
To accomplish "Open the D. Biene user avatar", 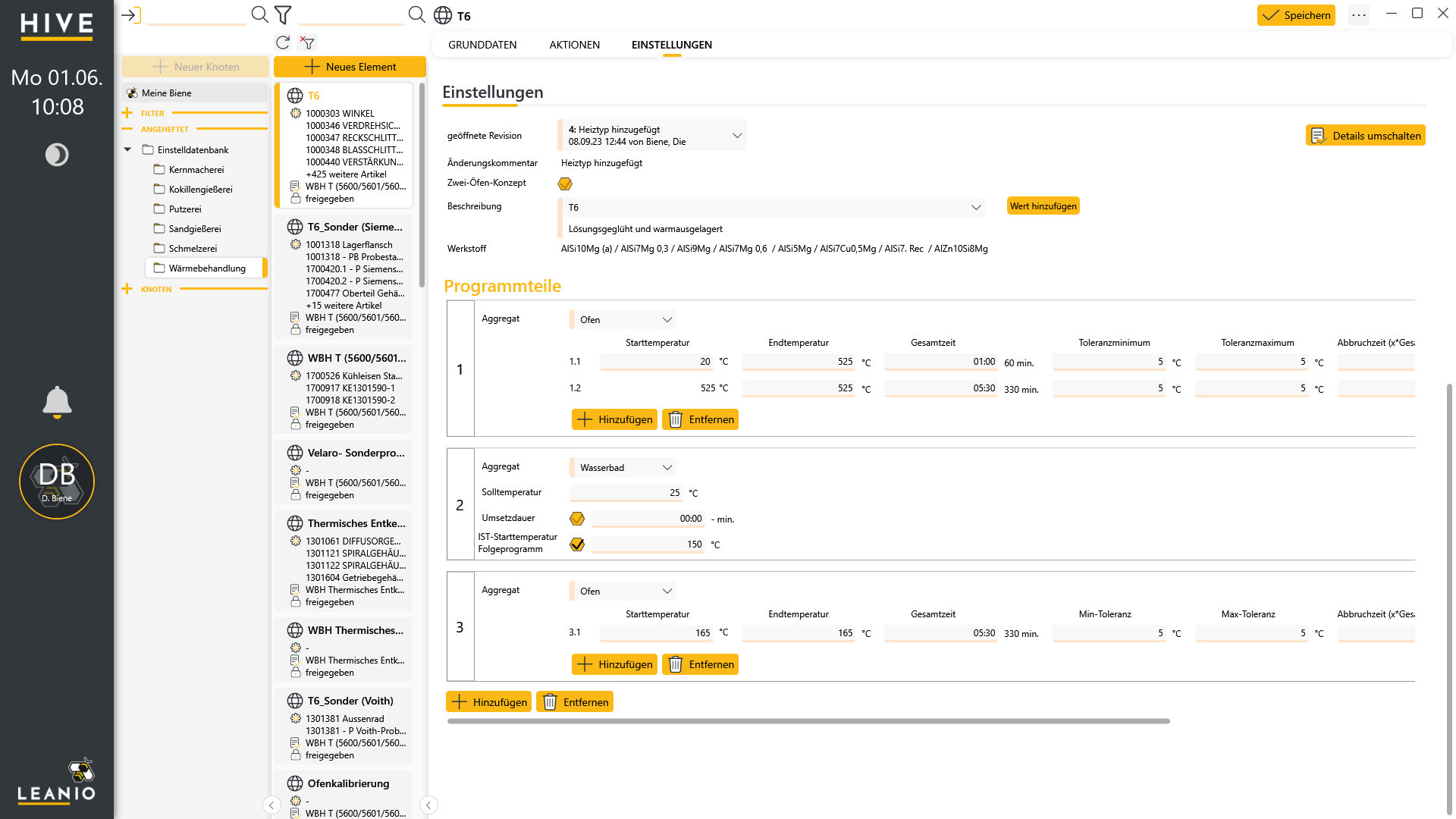I will click(x=57, y=482).
